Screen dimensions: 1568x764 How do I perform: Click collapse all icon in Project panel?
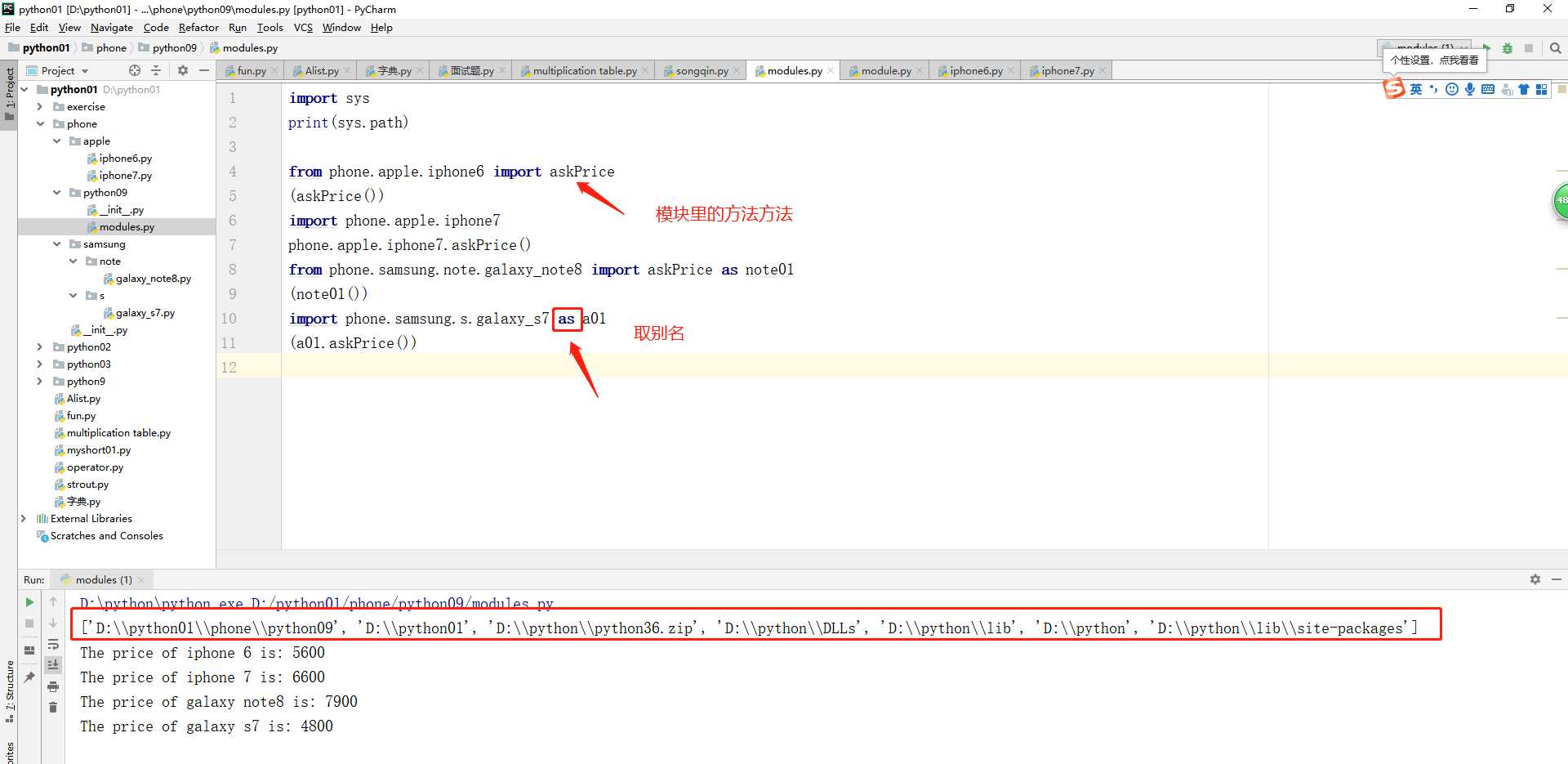coord(156,70)
